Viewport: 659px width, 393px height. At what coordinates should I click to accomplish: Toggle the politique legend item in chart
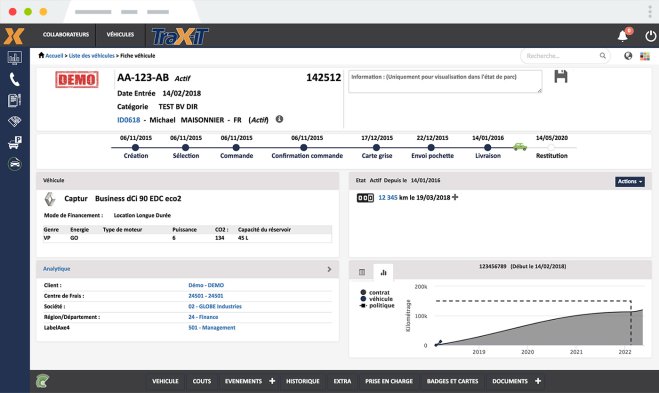click(x=377, y=306)
